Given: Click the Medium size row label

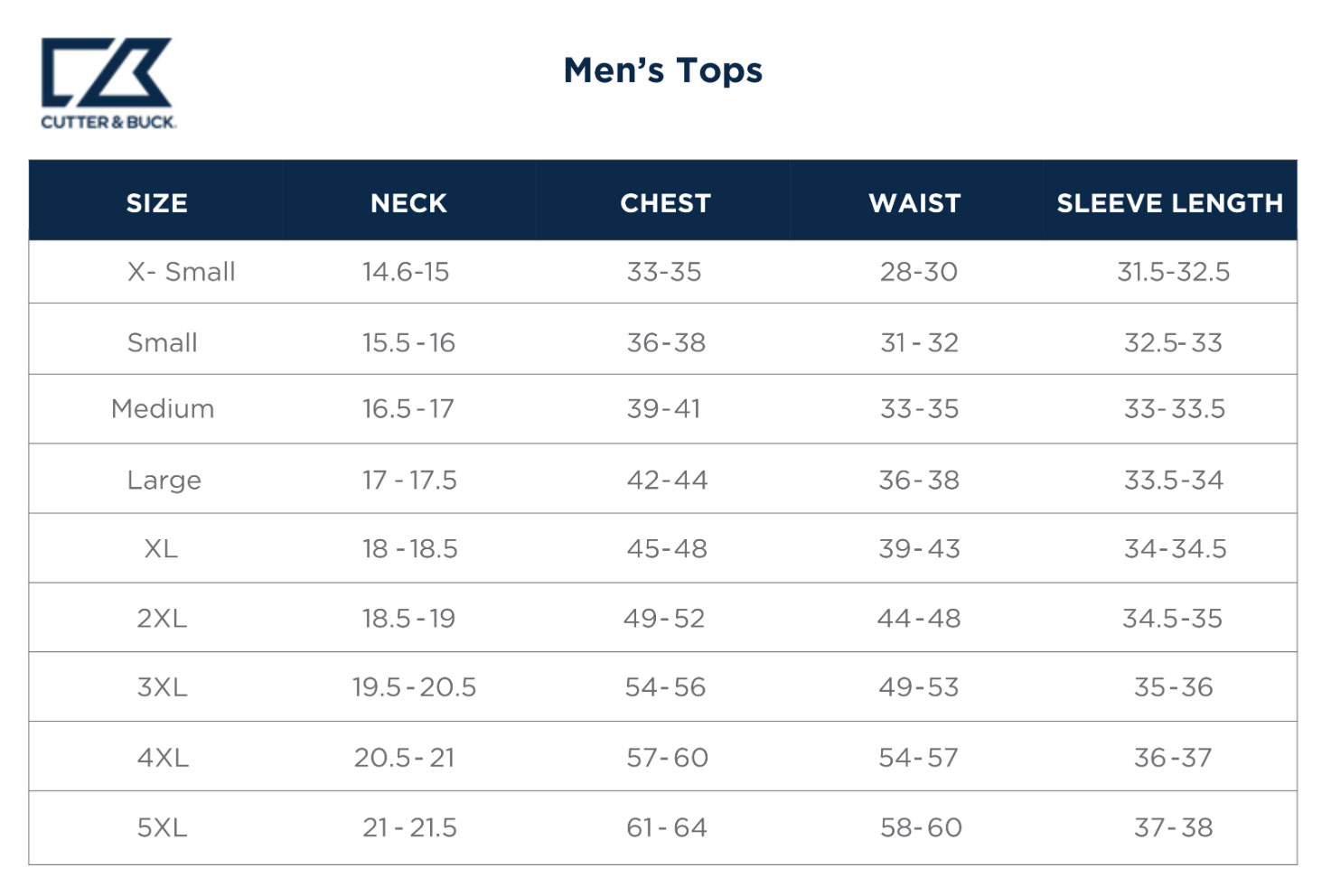Looking at the screenshot, I should (x=163, y=409).
